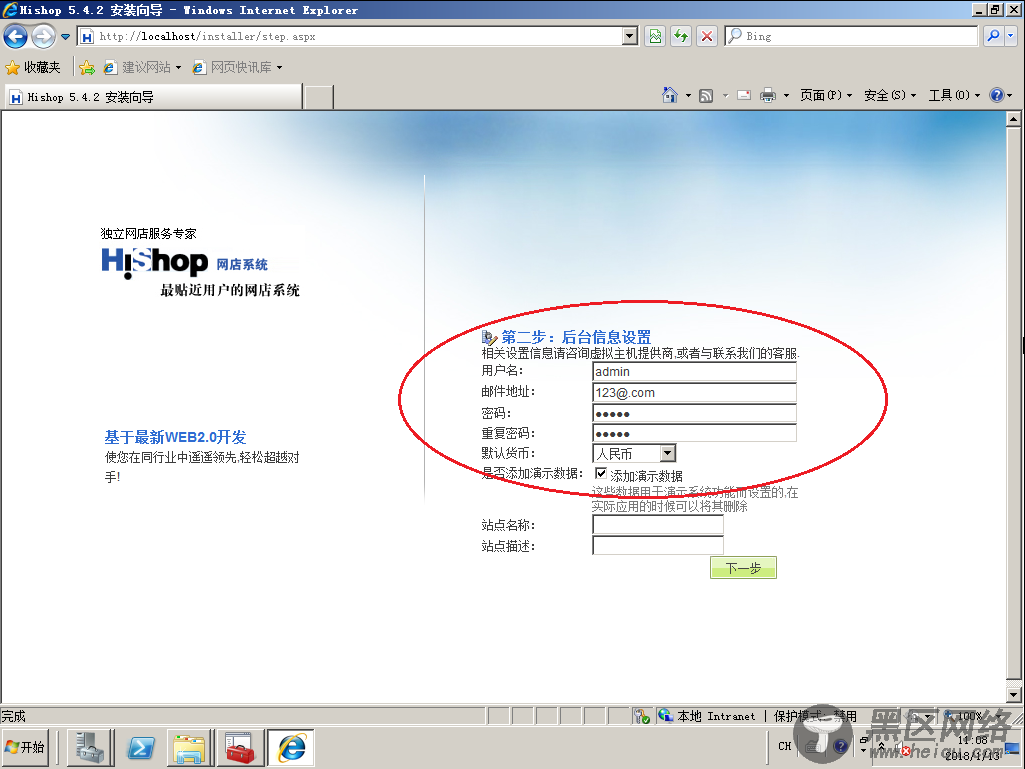The height and width of the screenshot is (769, 1025).
Task: Open the recent pages dropdown arrow
Action: pyautogui.click(x=65, y=37)
